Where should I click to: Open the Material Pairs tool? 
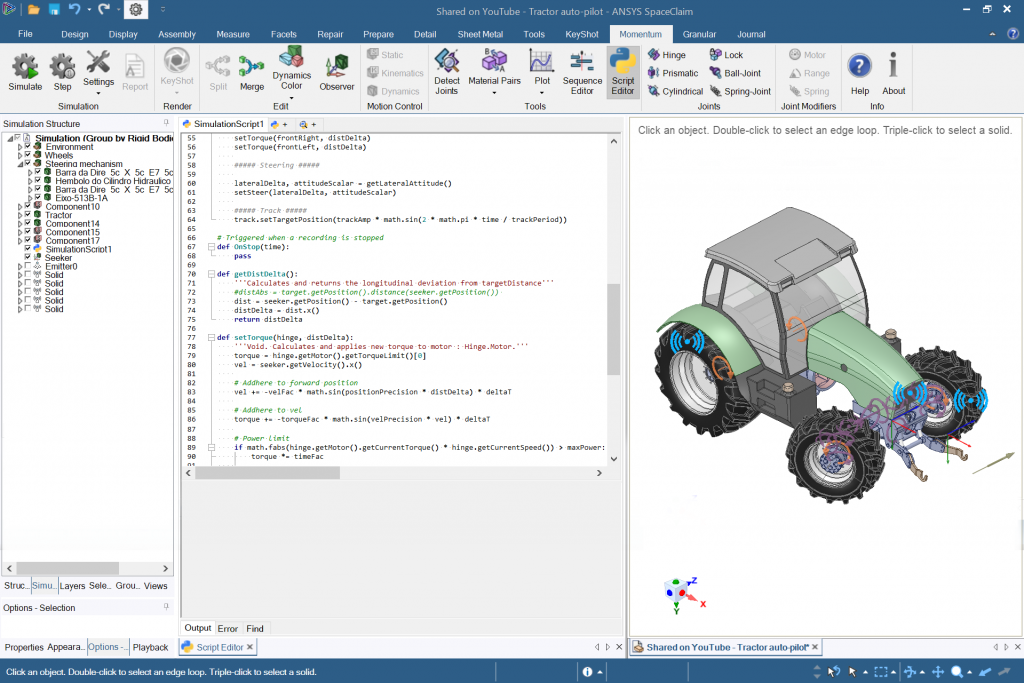(494, 72)
